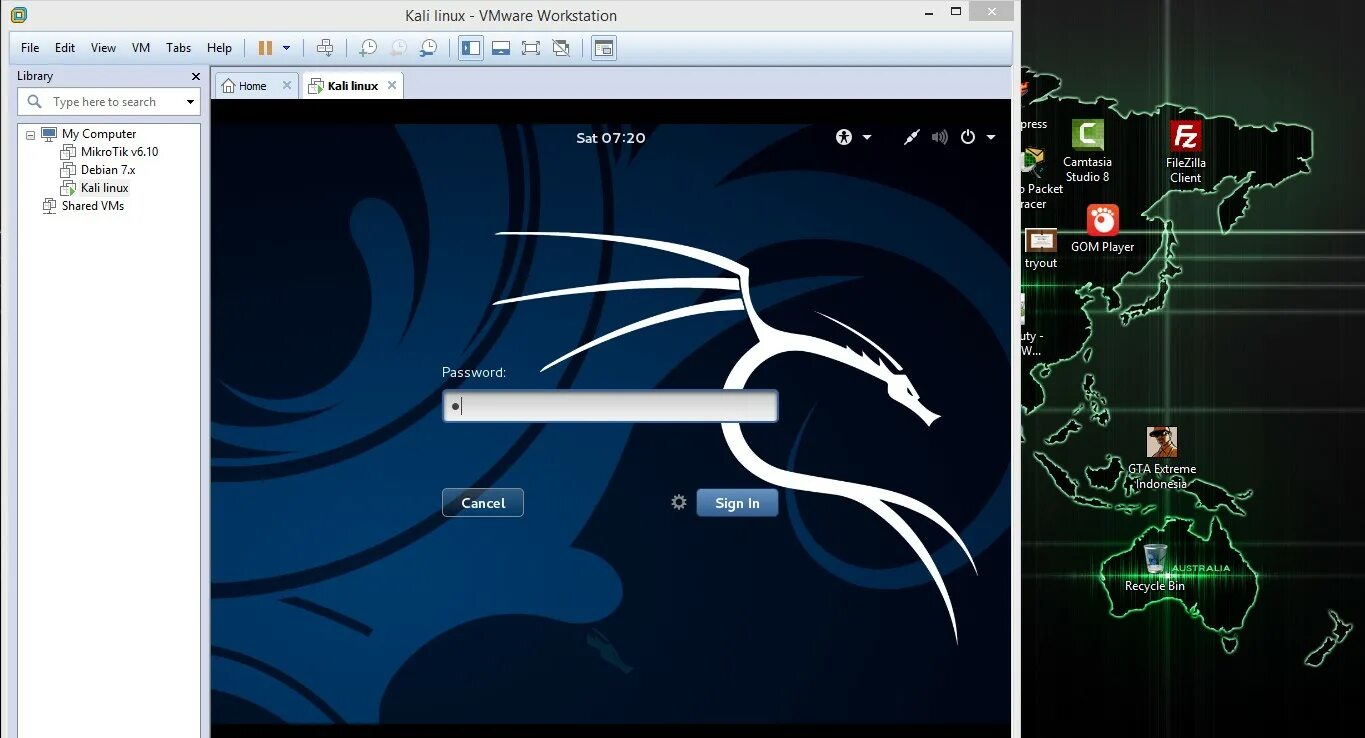The width and height of the screenshot is (1365, 738).
Task: Open the Recycle Bin
Action: click(1155, 568)
